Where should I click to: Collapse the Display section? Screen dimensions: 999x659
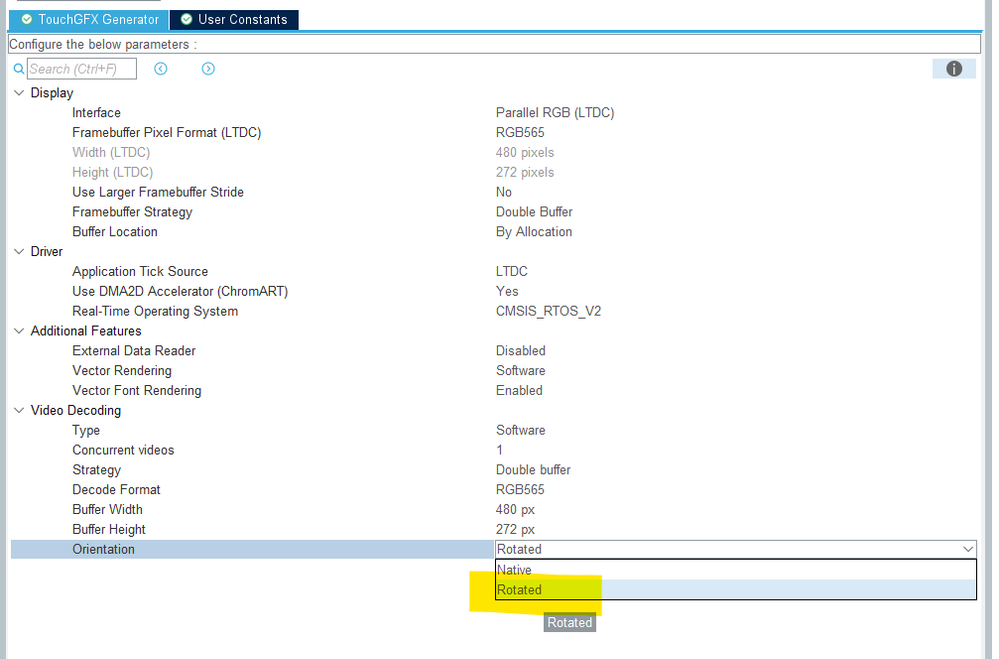(x=19, y=93)
